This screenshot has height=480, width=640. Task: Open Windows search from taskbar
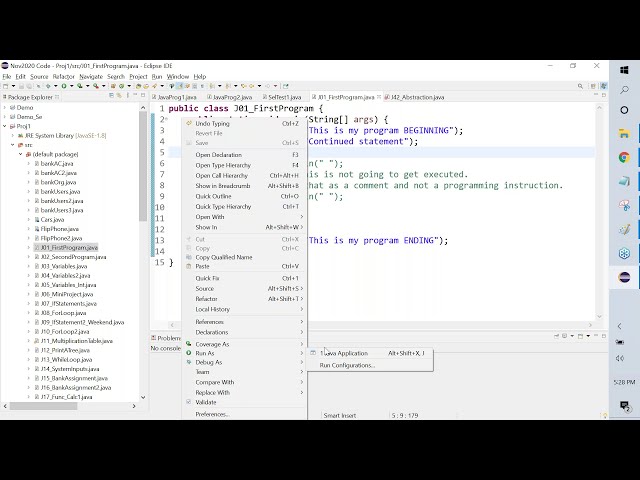(x=624, y=90)
